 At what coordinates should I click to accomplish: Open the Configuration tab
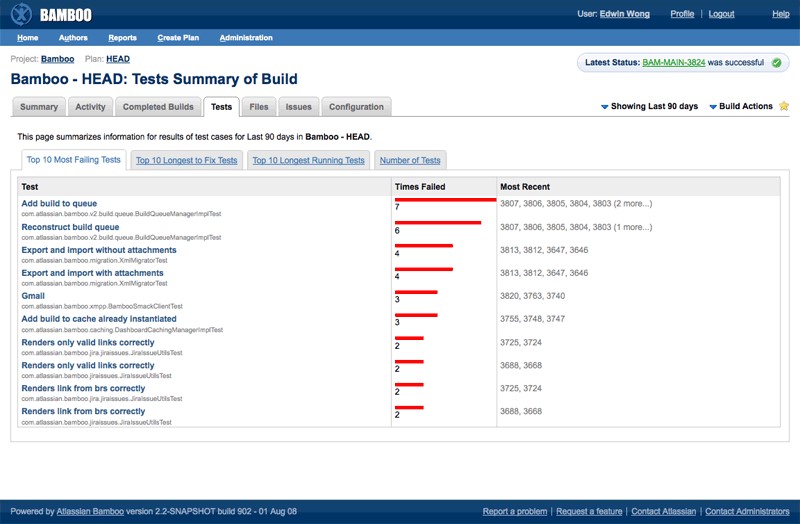click(x=356, y=107)
